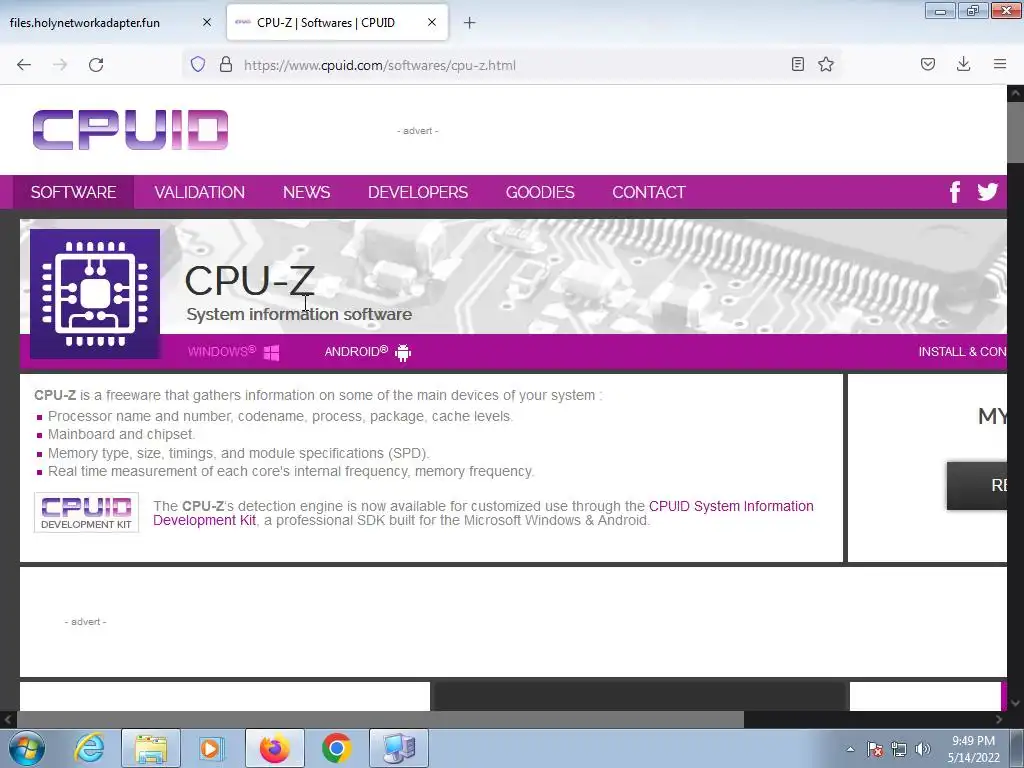Screen dimensions: 1024x768
Task: Click the 'Mainboard and chipset.' bullet text
Action: (121, 434)
